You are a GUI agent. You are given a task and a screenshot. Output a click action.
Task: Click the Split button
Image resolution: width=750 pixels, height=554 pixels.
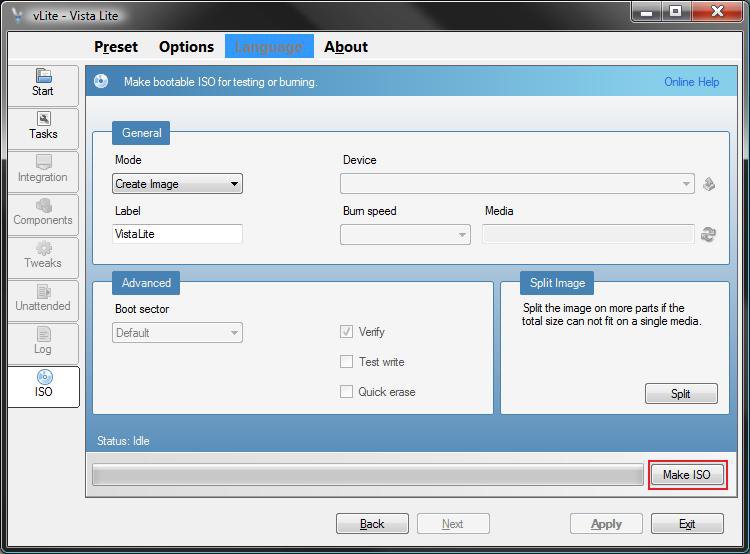pos(681,394)
